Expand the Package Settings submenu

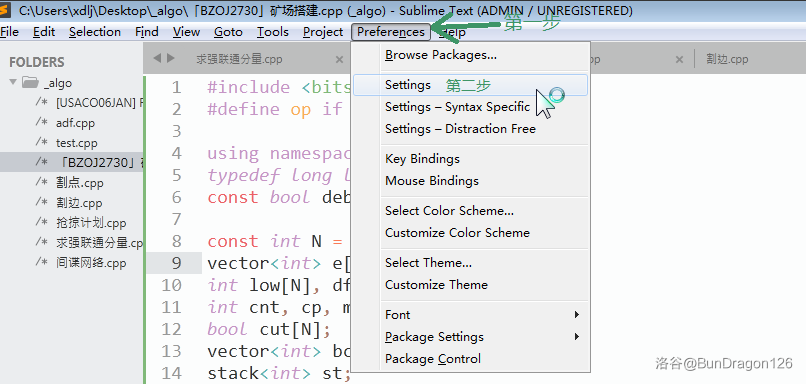470,337
